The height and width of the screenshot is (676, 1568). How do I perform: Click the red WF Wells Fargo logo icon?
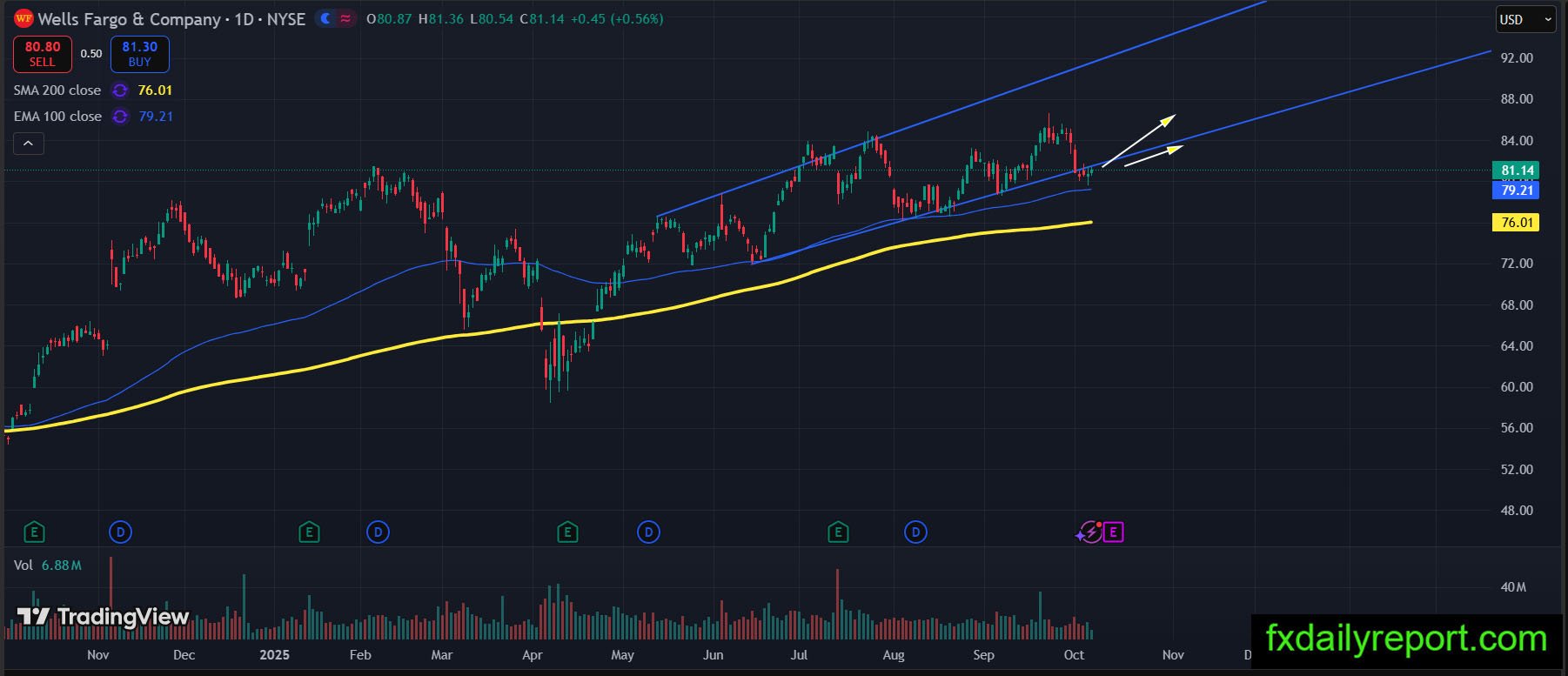pos(23,18)
